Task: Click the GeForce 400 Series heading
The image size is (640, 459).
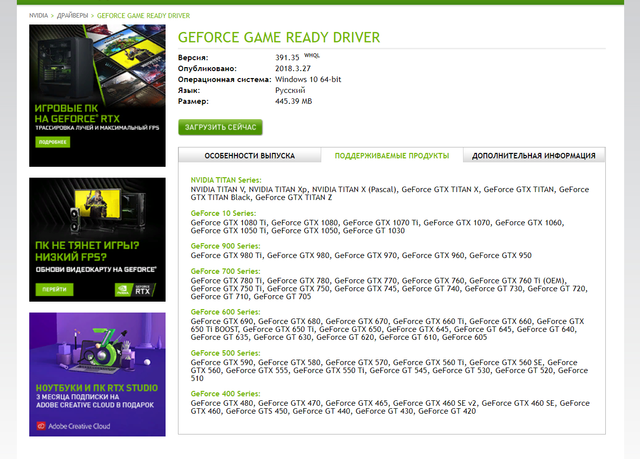Action: tap(225, 394)
